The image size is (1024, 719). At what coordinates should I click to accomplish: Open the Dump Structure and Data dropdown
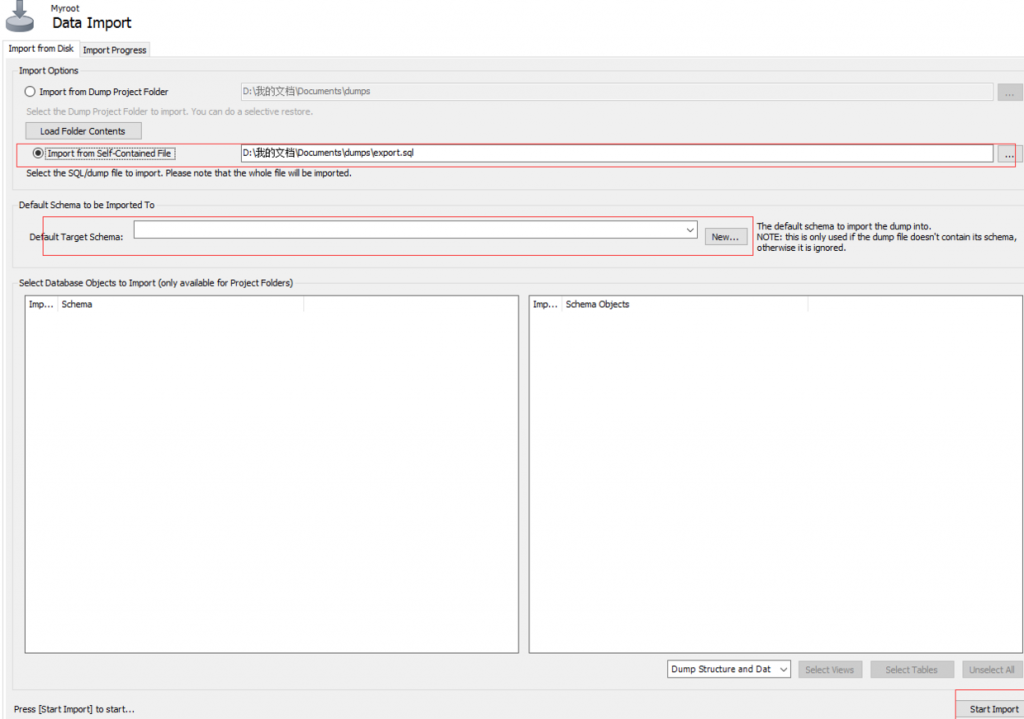click(x=785, y=669)
